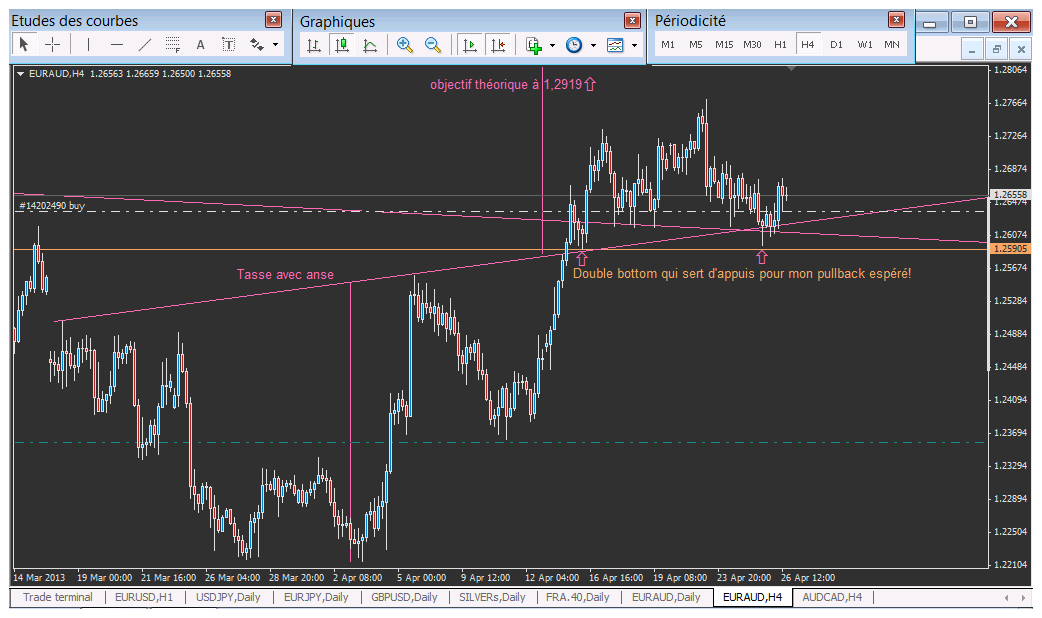The image size is (1042, 618).
Task: Select W1 weekly timeframe
Action: tap(865, 45)
